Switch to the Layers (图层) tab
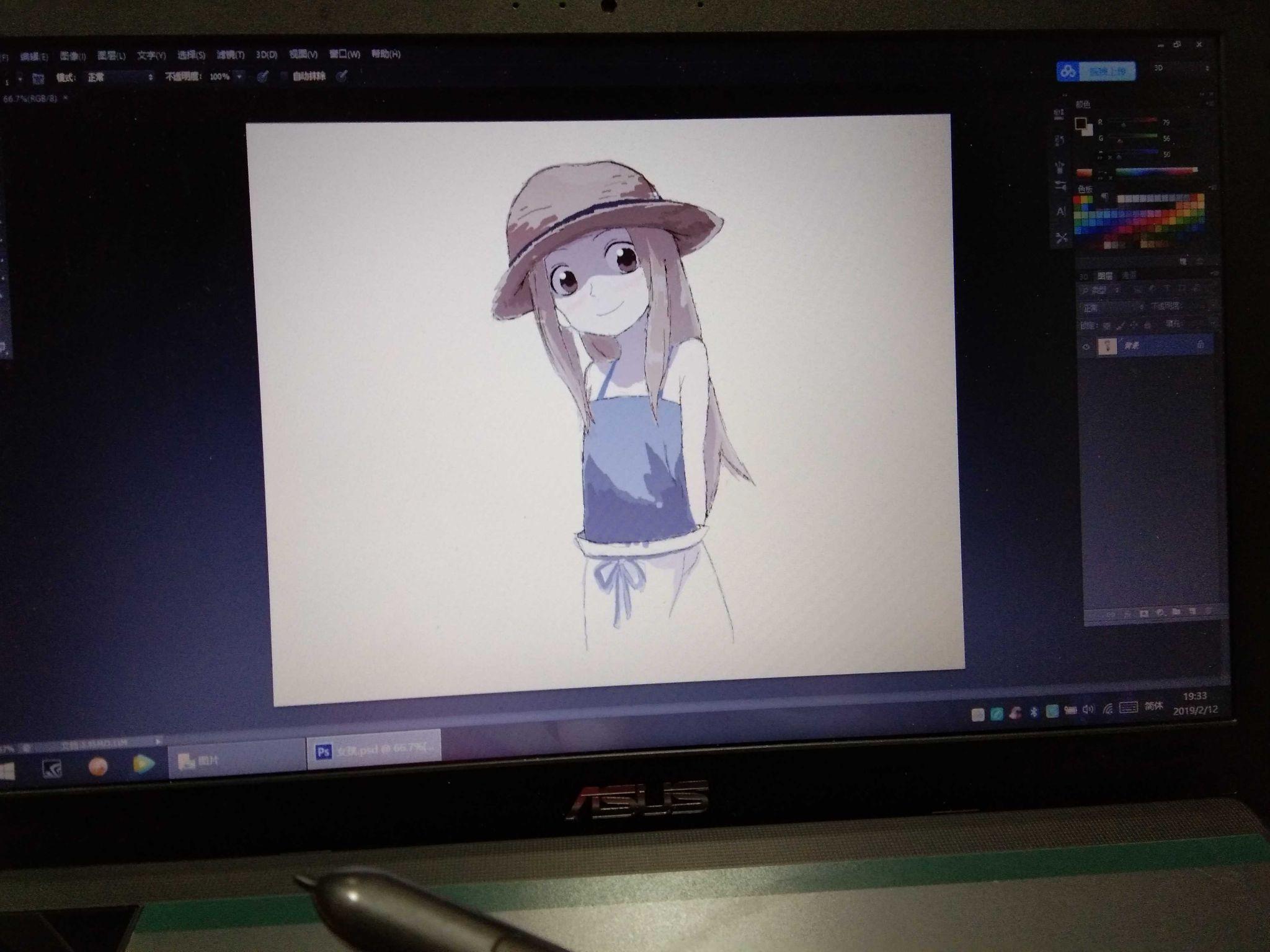The height and width of the screenshot is (952, 1270). pos(1105,276)
